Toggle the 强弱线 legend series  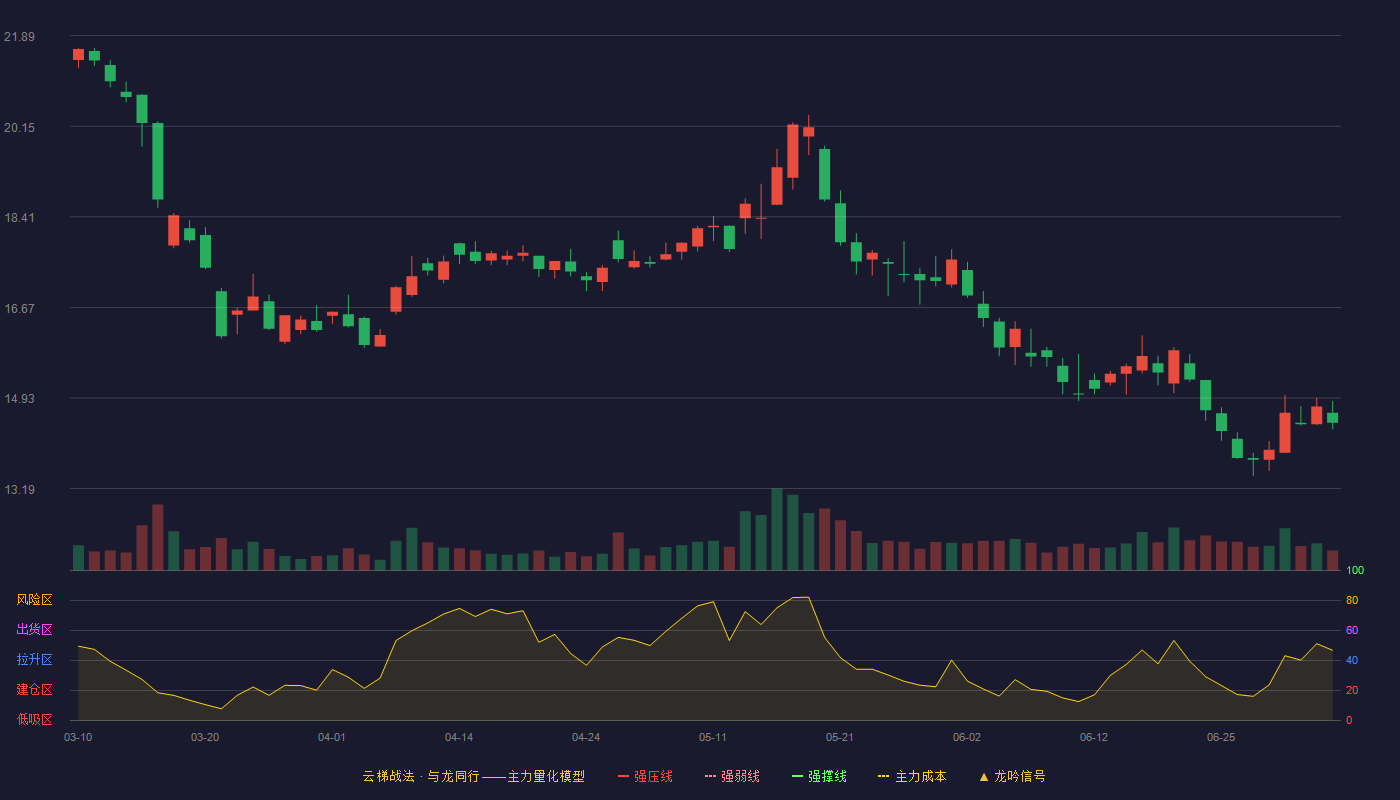[x=732, y=776]
